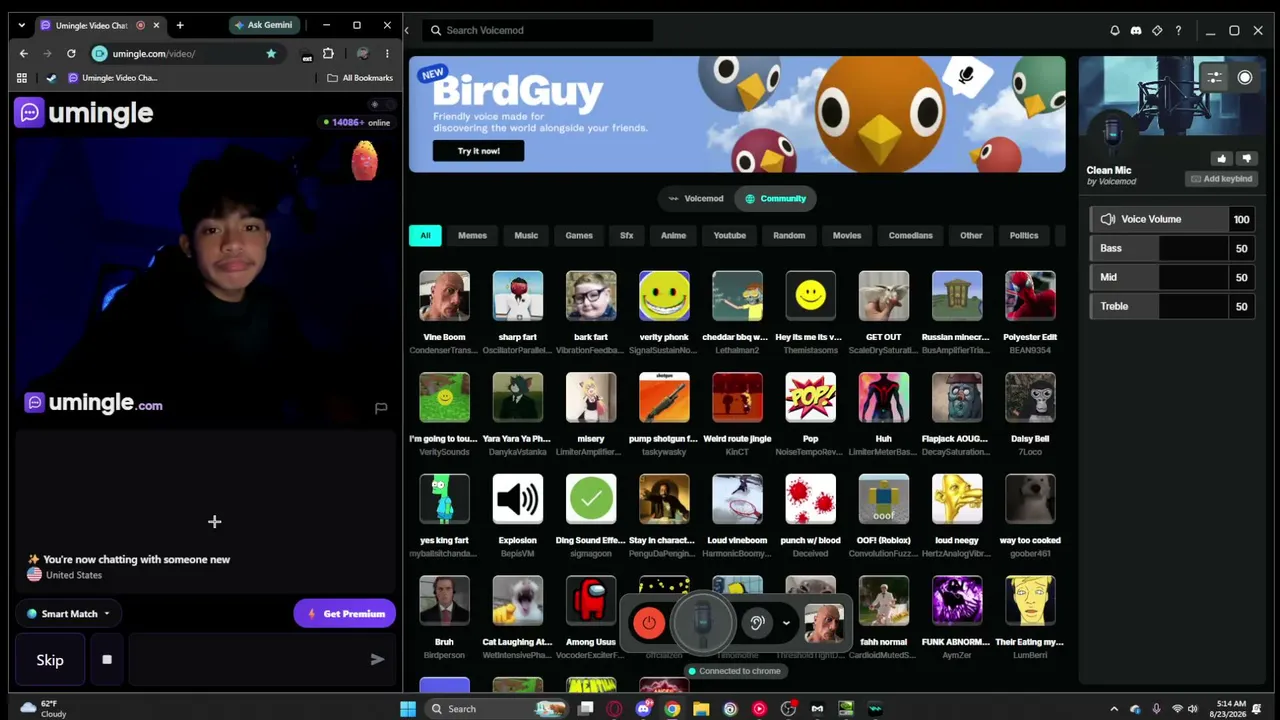Play the Among Usus sound
The height and width of the screenshot is (720, 1280).
pyautogui.click(x=591, y=601)
